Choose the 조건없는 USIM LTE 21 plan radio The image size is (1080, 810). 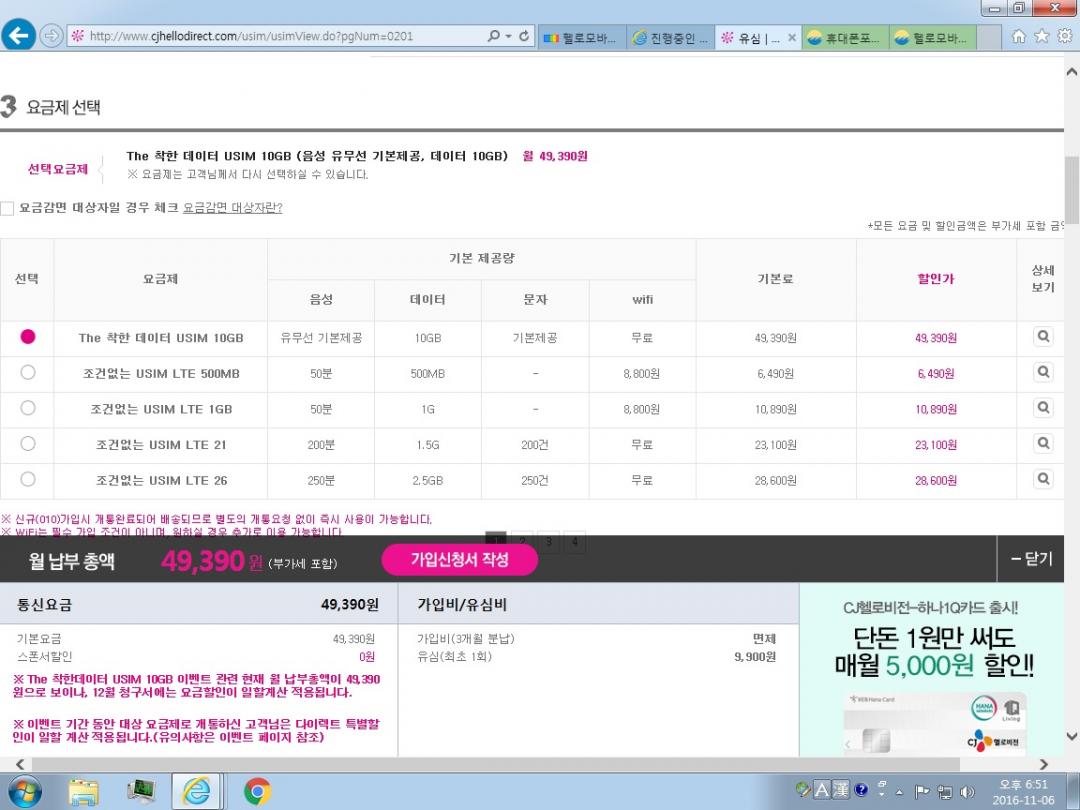28,444
